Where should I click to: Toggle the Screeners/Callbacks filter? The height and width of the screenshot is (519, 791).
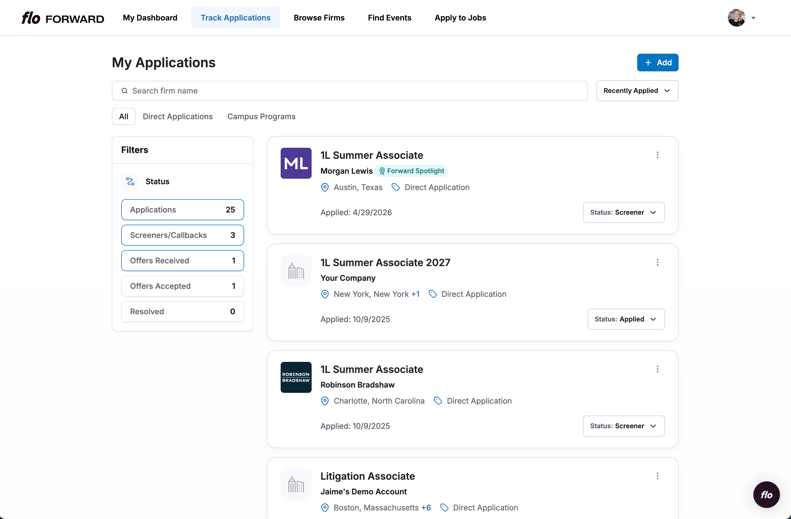(x=183, y=235)
